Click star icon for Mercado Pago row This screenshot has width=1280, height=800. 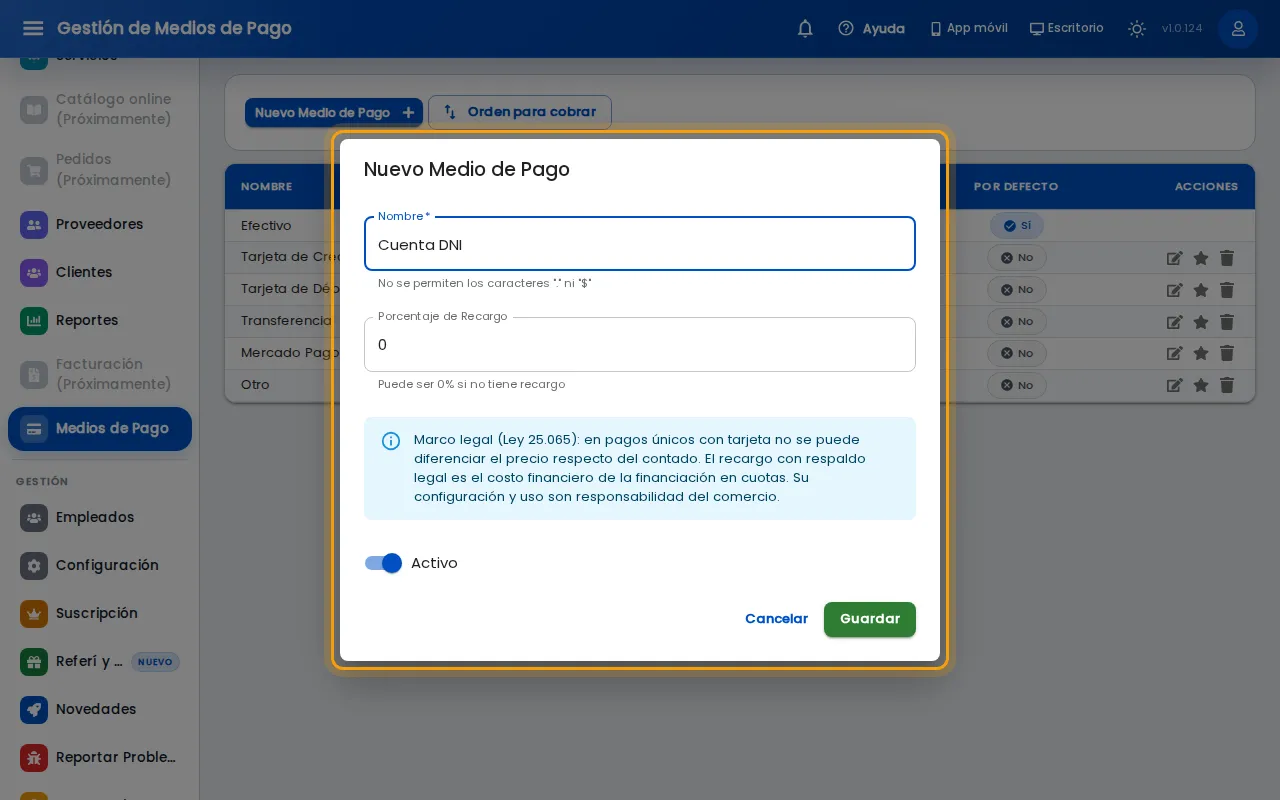(1201, 353)
